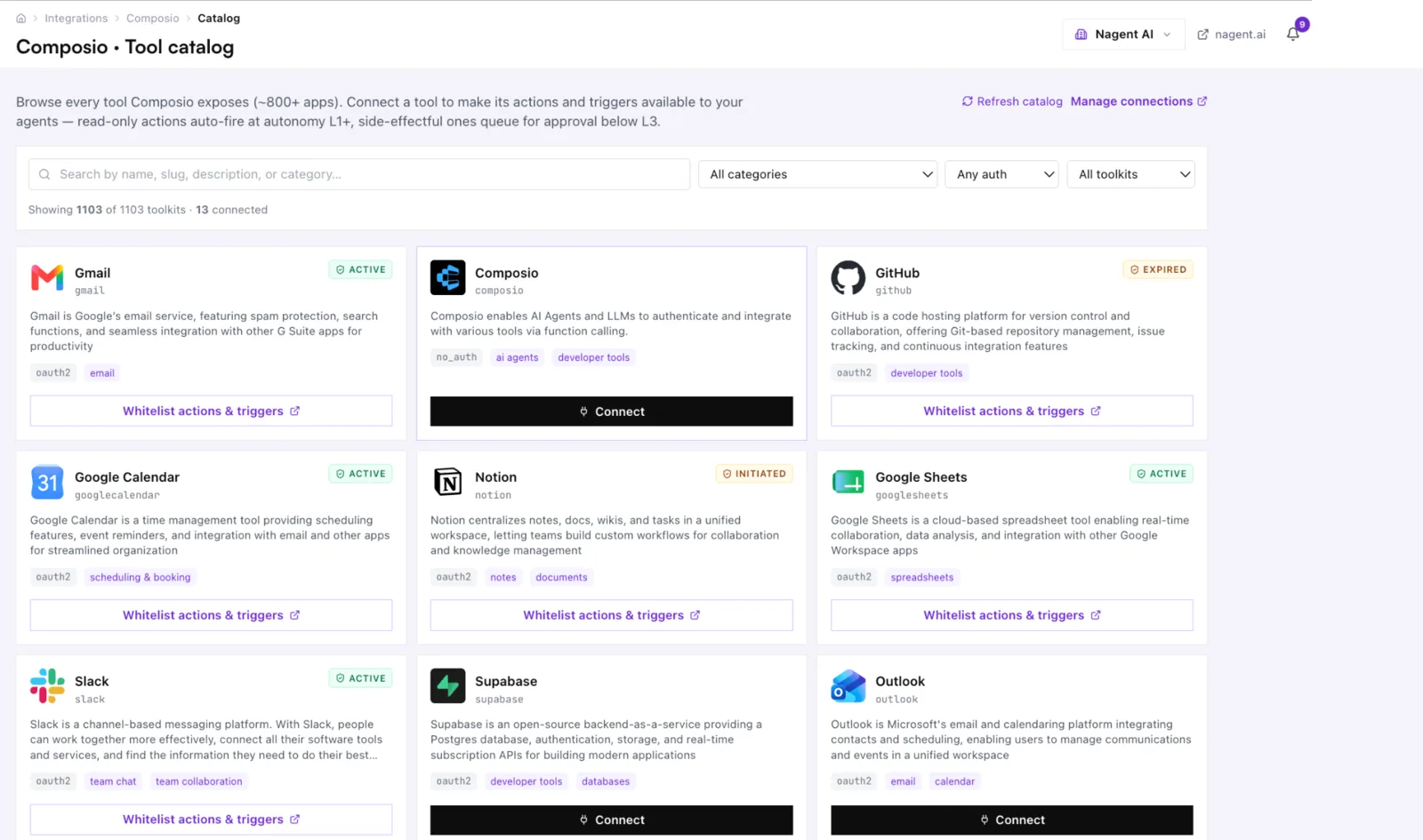Click the GitHub EXPIRED status badge
This screenshot has height=840, width=1423.
1158,269
